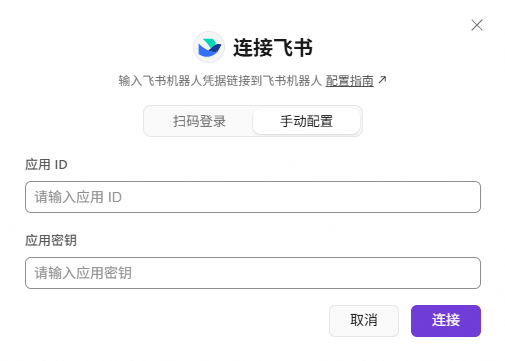The height and width of the screenshot is (361, 505).
Task: Select the 手动配置 tab
Action: (306, 121)
